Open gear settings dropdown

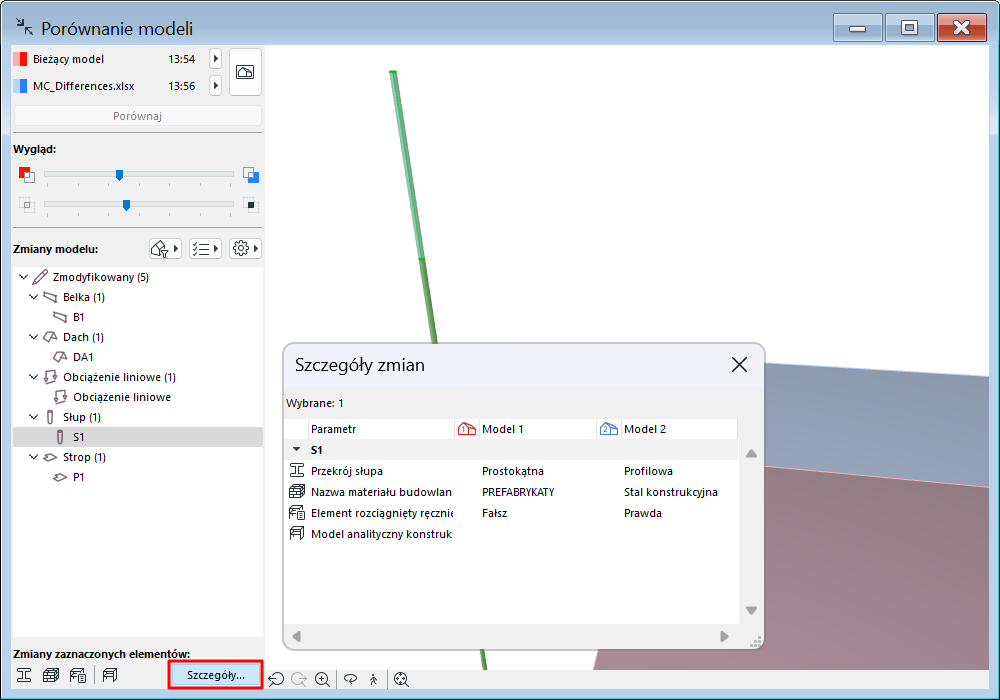point(246,249)
